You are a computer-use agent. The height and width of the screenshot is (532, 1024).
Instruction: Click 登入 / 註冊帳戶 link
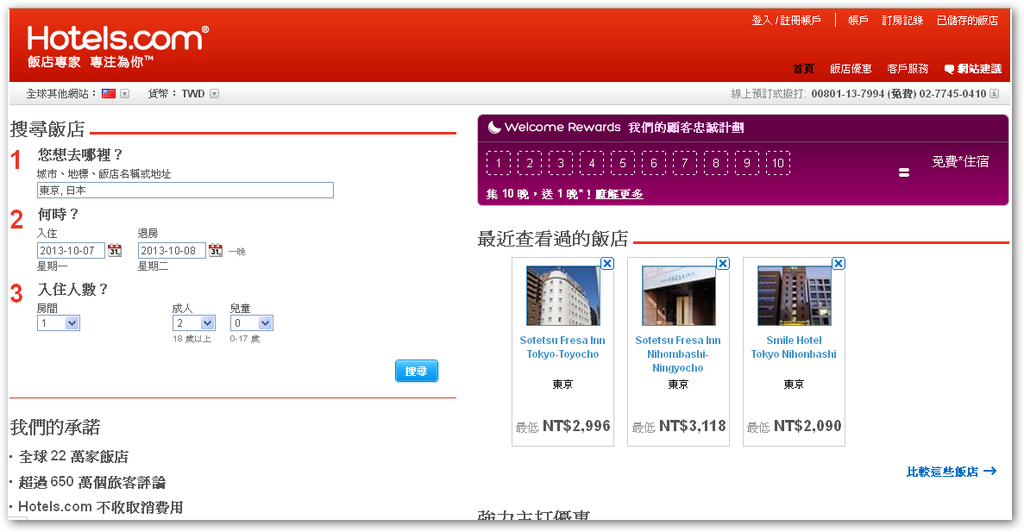click(x=786, y=20)
